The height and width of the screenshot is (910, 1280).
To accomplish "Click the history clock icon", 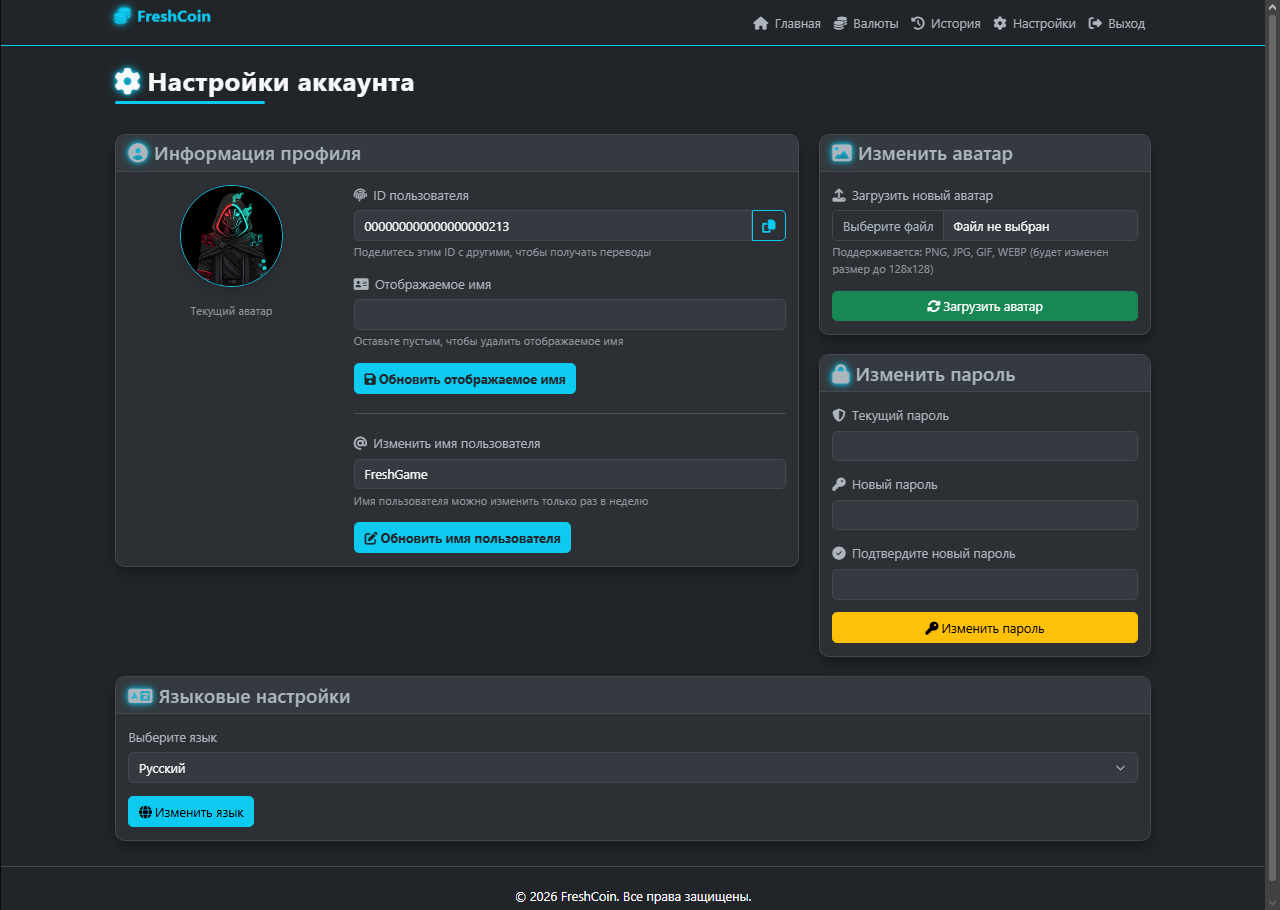I will 918,23.
